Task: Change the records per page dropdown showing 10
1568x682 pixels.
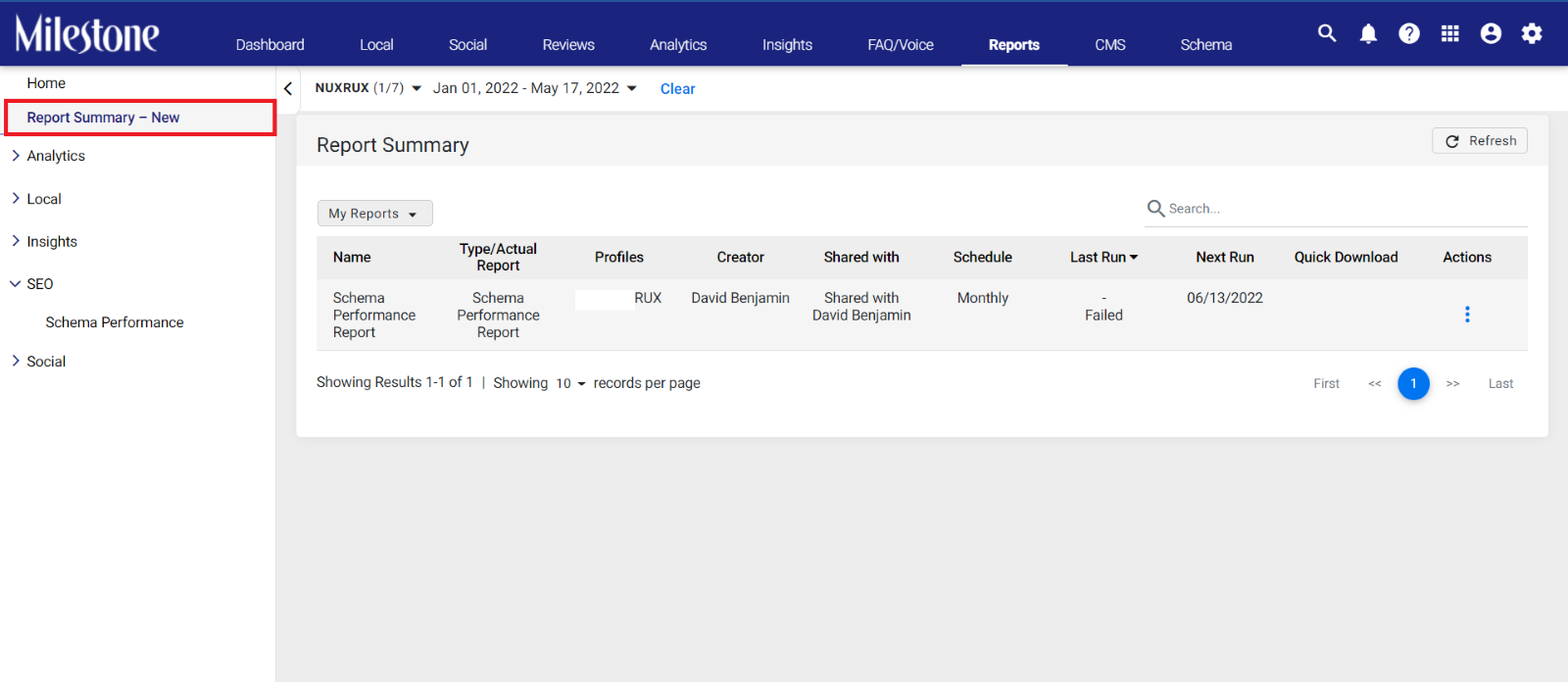Action: 570,383
